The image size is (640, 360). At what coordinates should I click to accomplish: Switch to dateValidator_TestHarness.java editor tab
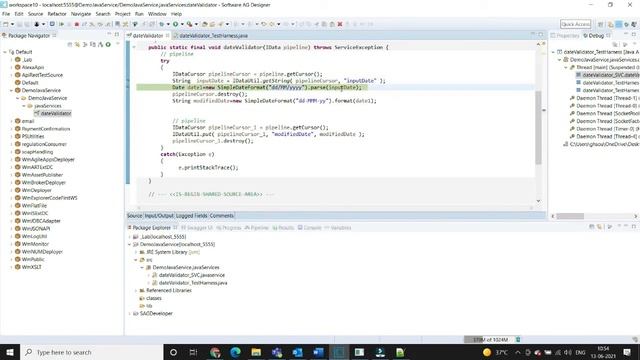pos(211,36)
